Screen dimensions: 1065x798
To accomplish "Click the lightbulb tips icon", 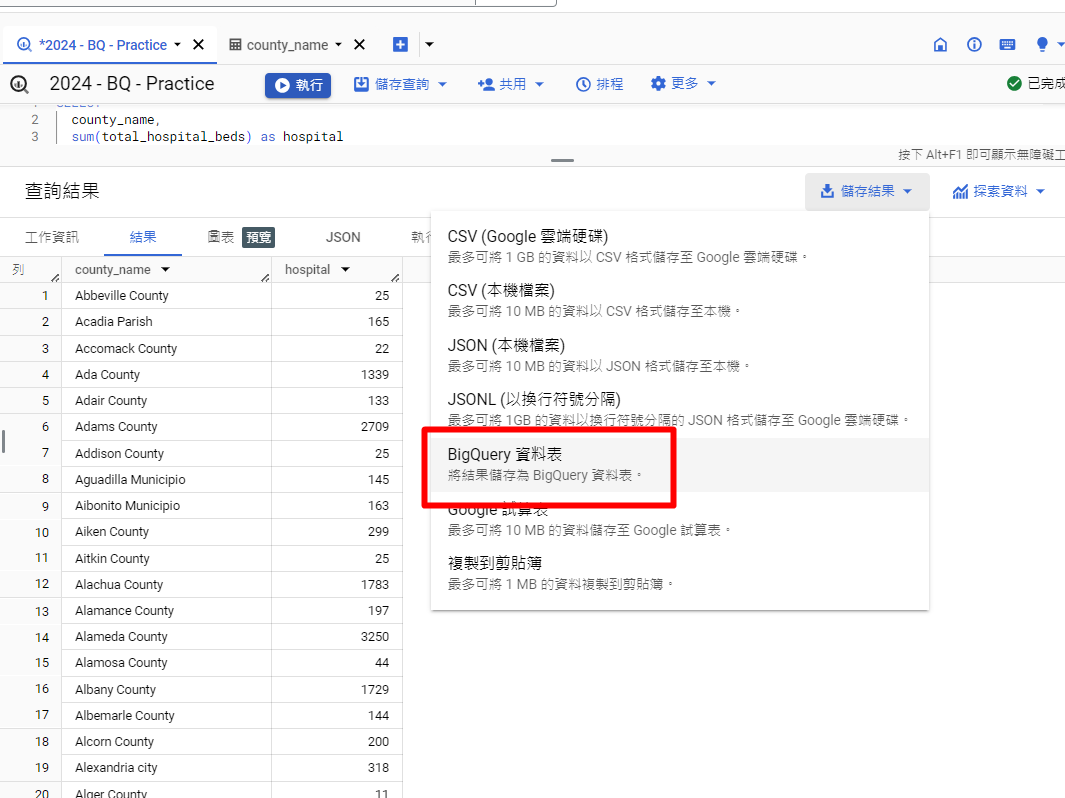I will click(1042, 45).
